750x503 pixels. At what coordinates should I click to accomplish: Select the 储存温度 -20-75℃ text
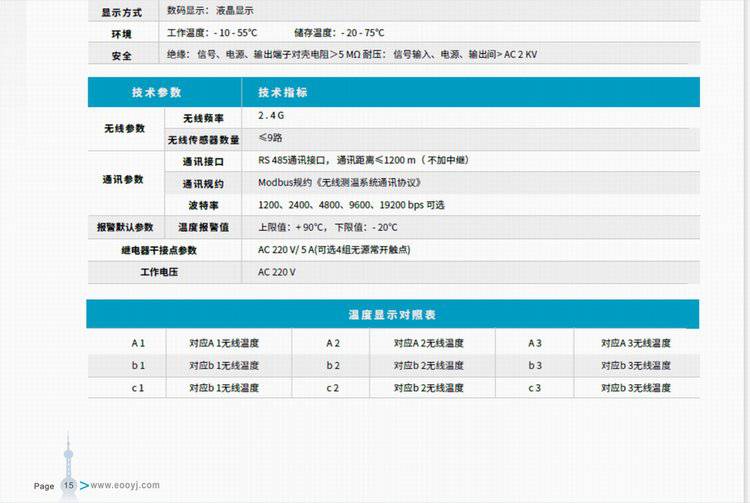(x=339, y=33)
